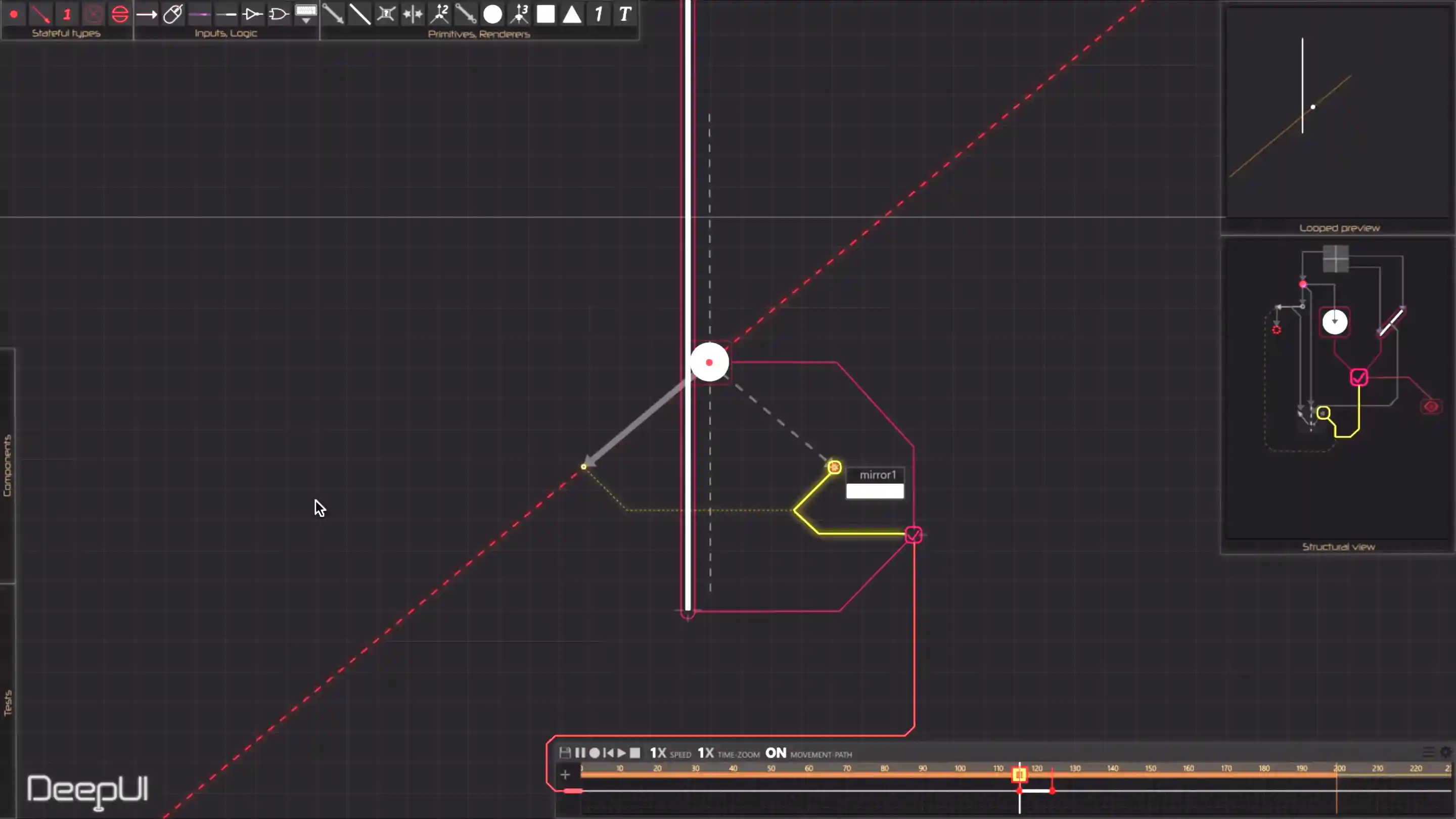Choose the triangle primitive tool
The width and height of the screenshot is (1456, 819).
click(572, 14)
